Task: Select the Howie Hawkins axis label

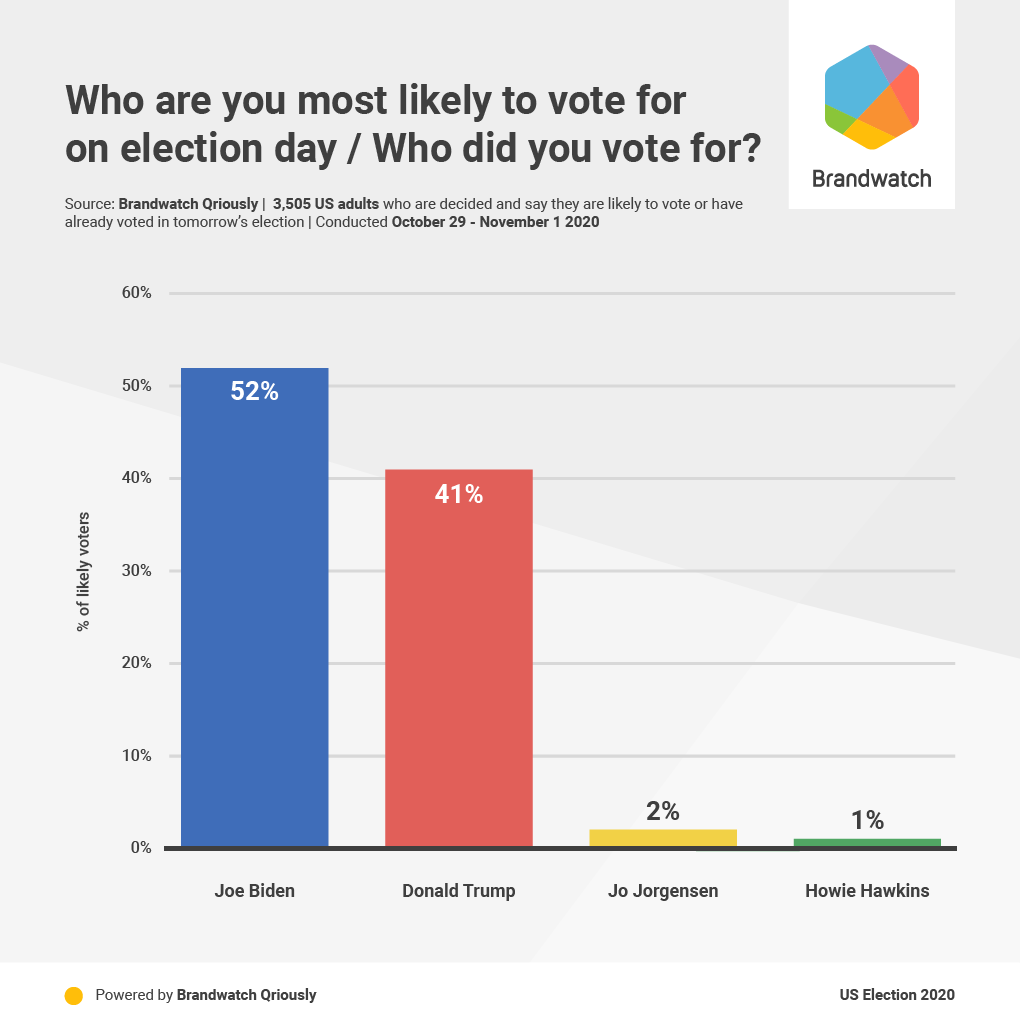Action: pyautogui.click(x=867, y=890)
